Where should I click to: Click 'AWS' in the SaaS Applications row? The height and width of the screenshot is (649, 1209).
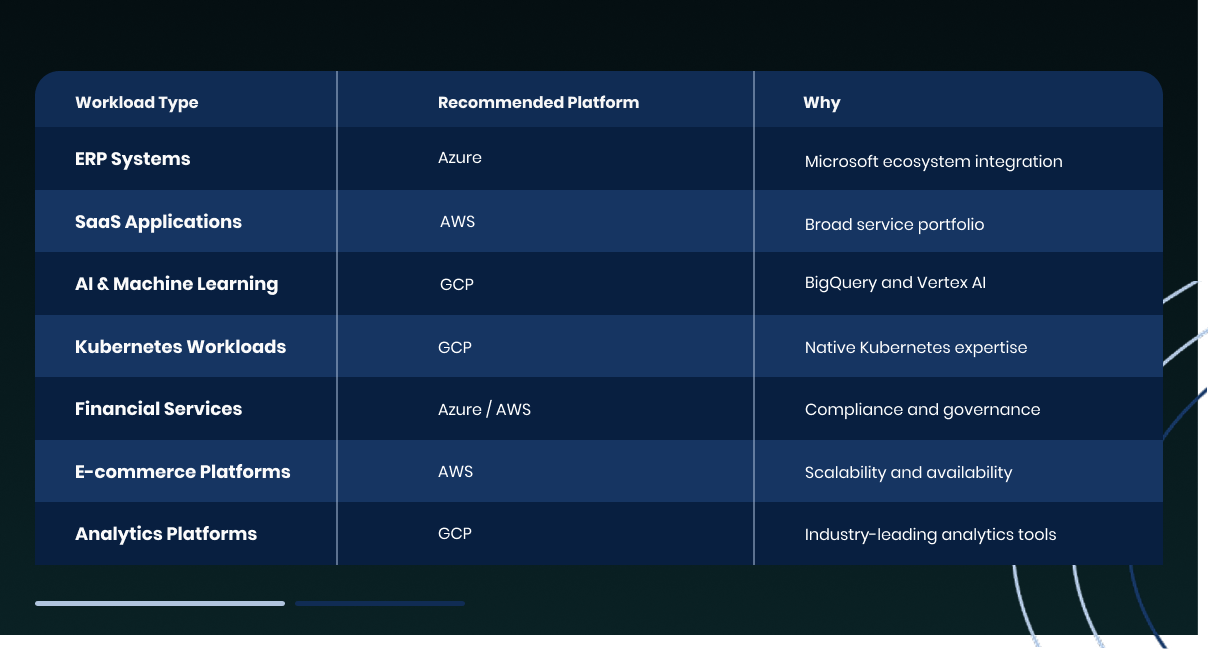(x=457, y=222)
